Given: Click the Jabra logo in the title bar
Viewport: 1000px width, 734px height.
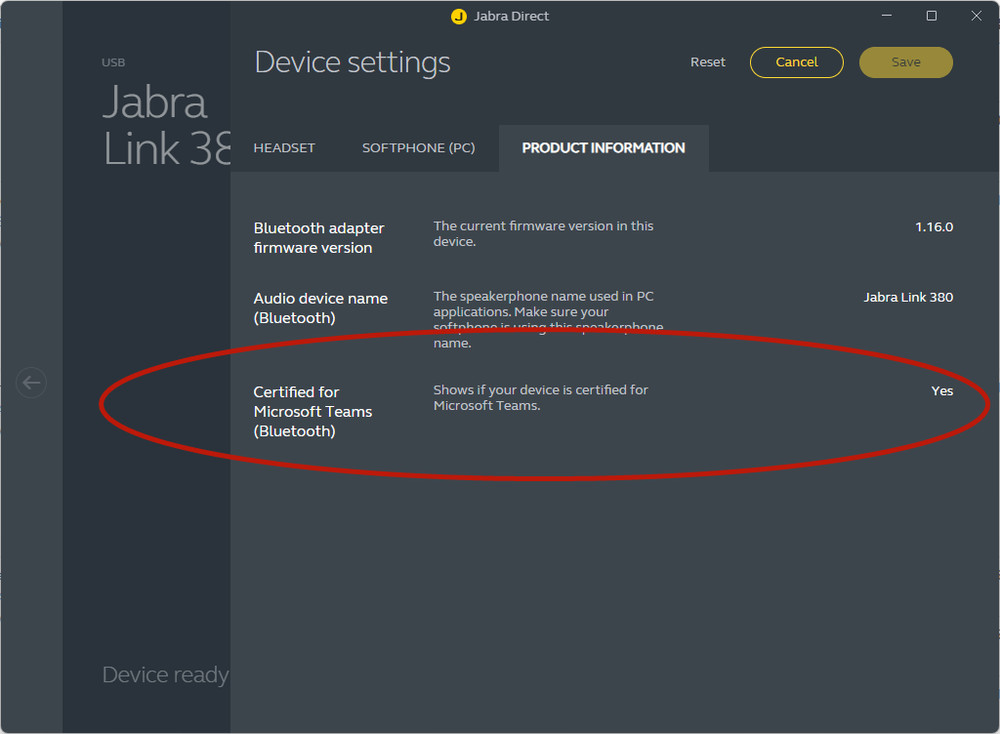Looking at the screenshot, I should pyautogui.click(x=460, y=16).
